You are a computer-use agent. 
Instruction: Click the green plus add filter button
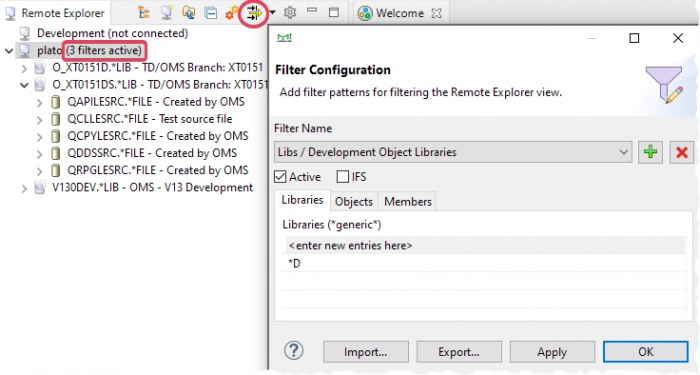(650, 152)
